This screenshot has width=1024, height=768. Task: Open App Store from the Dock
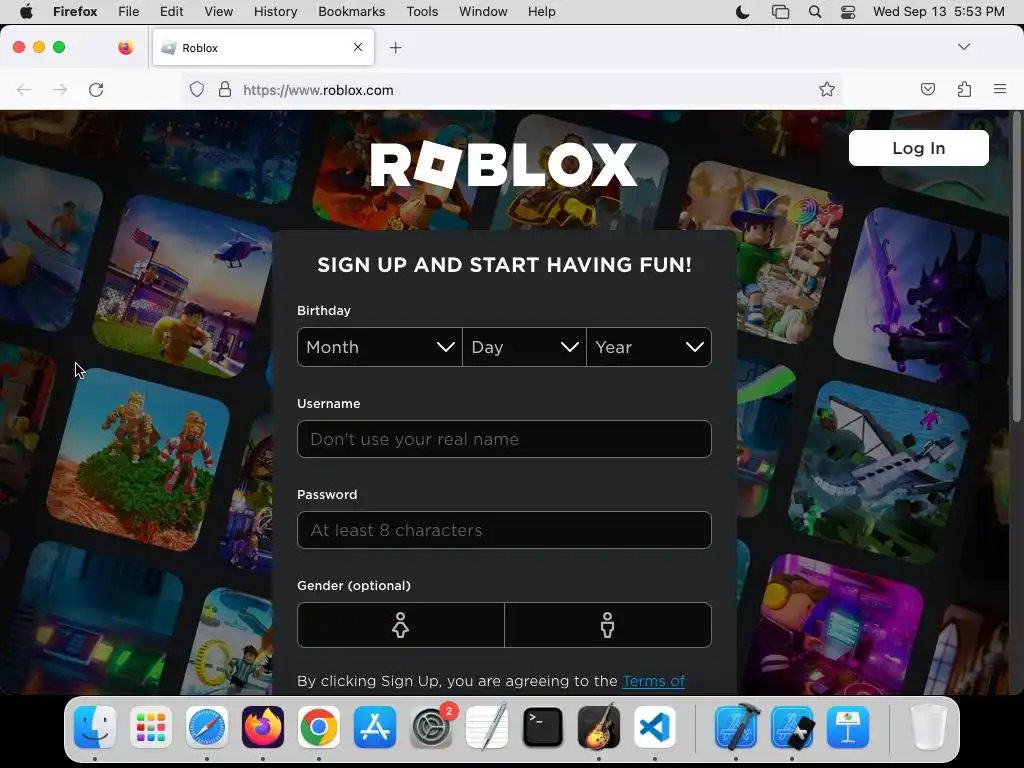pyautogui.click(x=375, y=727)
